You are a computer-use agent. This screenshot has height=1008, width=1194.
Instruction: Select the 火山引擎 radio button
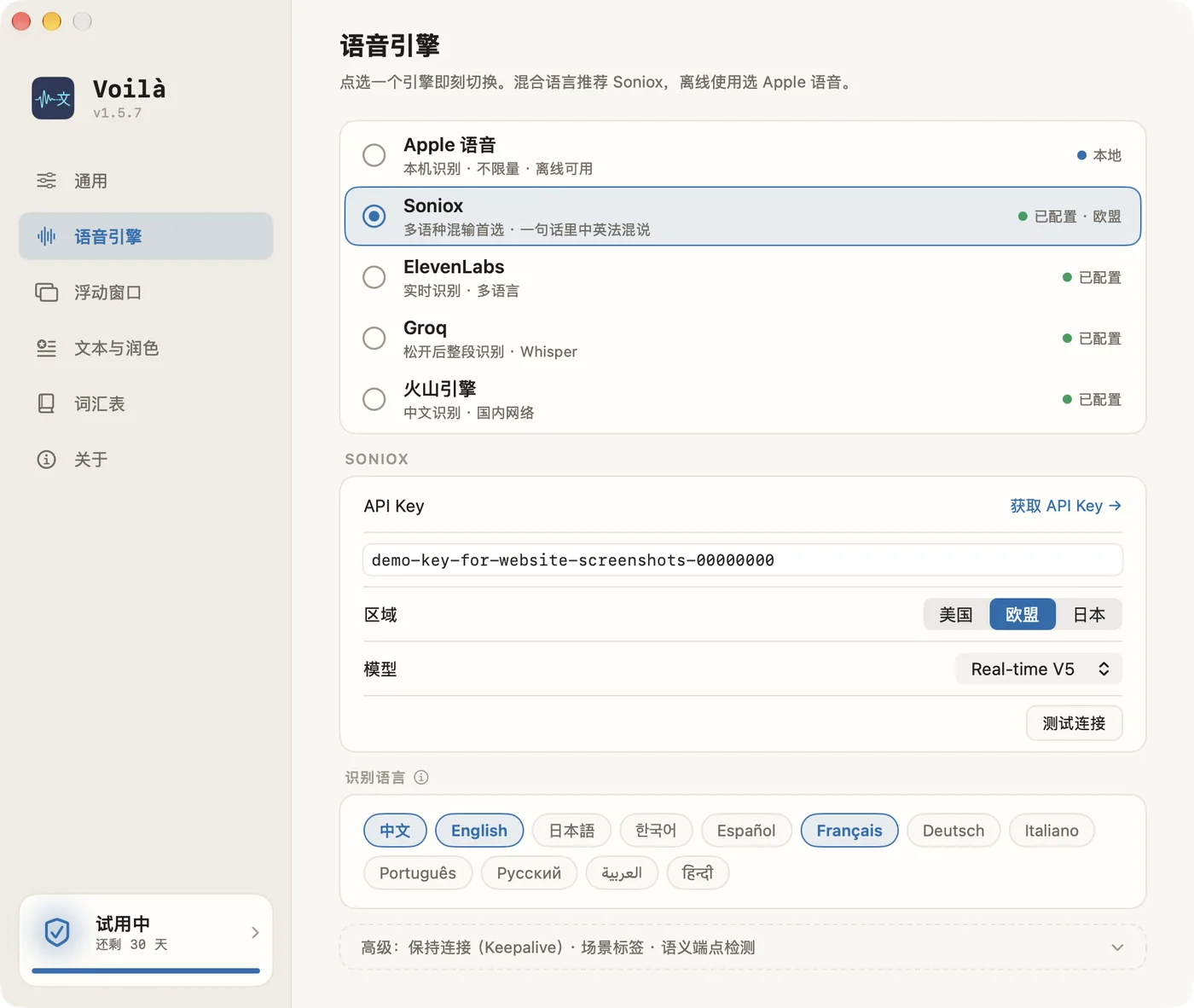374,399
